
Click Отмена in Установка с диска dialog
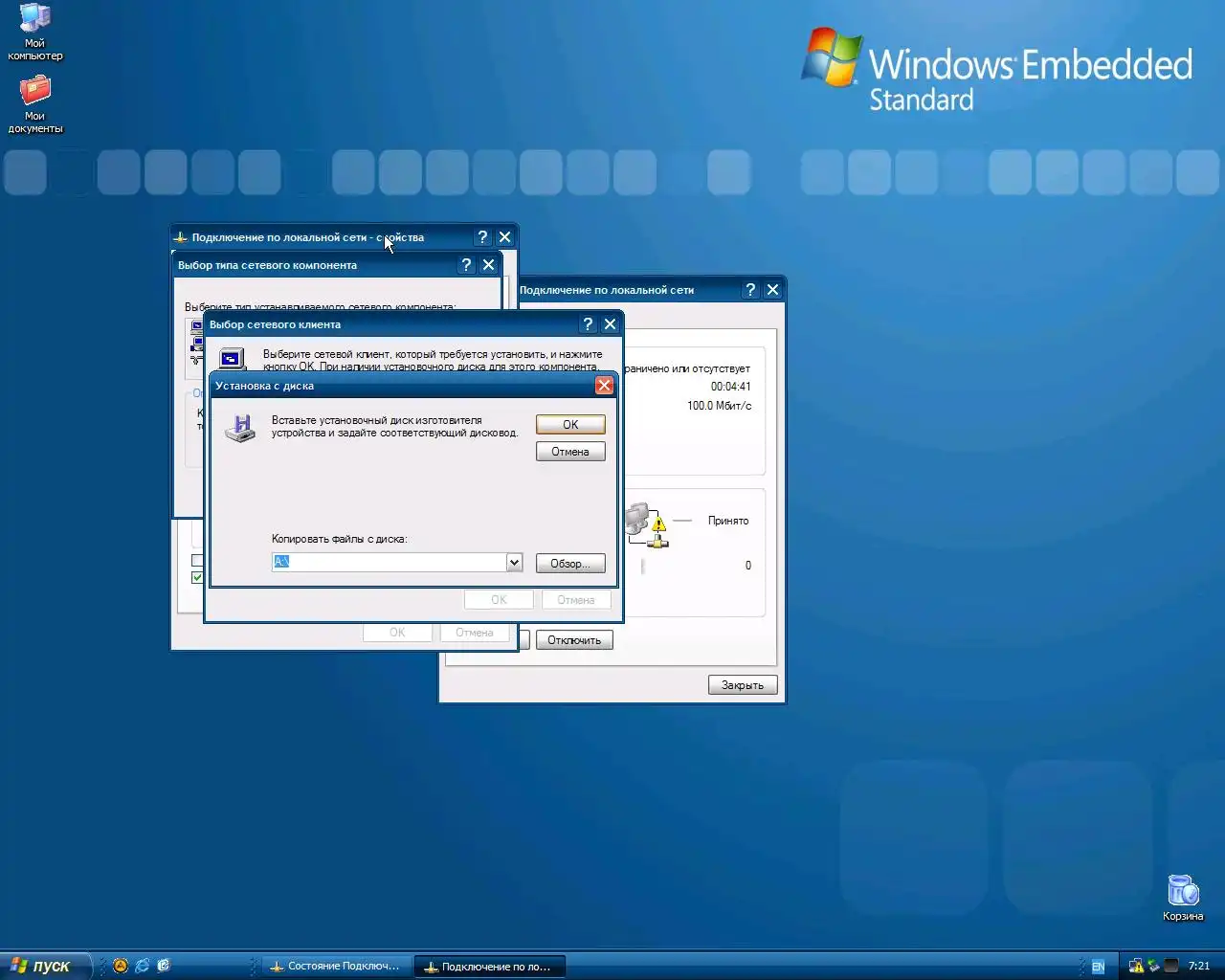[x=570, y=452]
